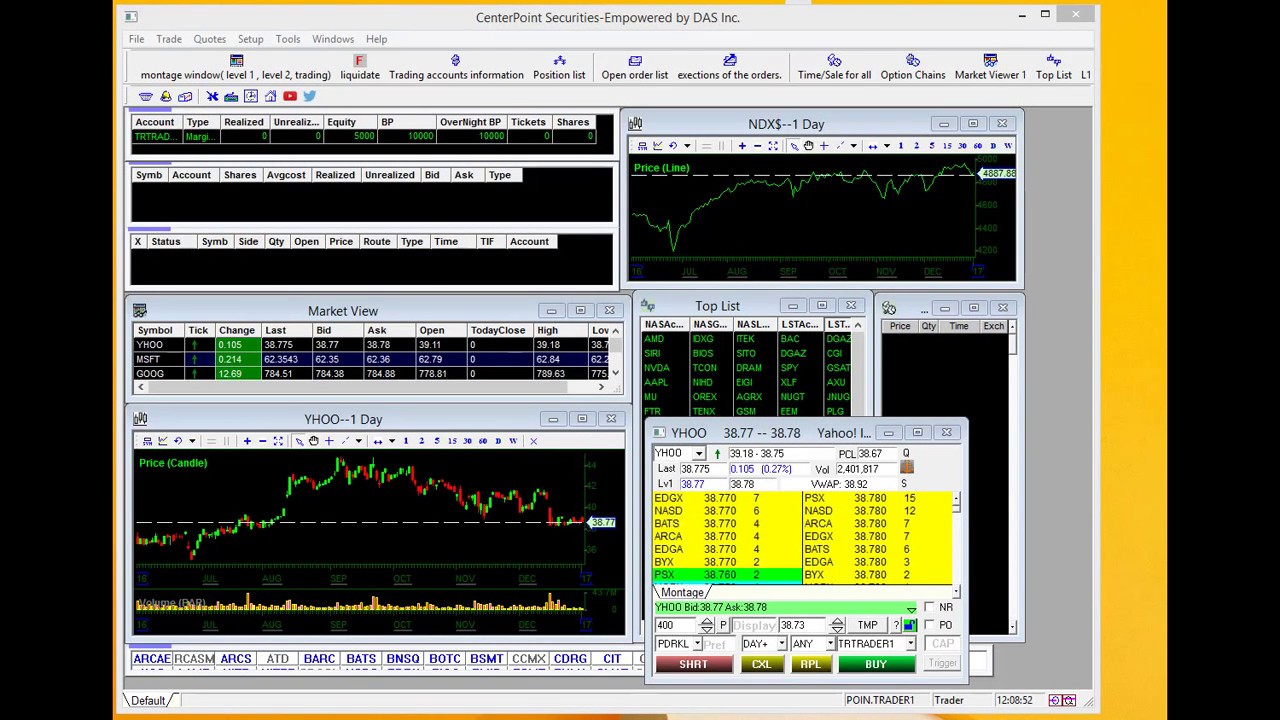Click the yellow bell icon
1280x720 pixels.
[166, 96]
